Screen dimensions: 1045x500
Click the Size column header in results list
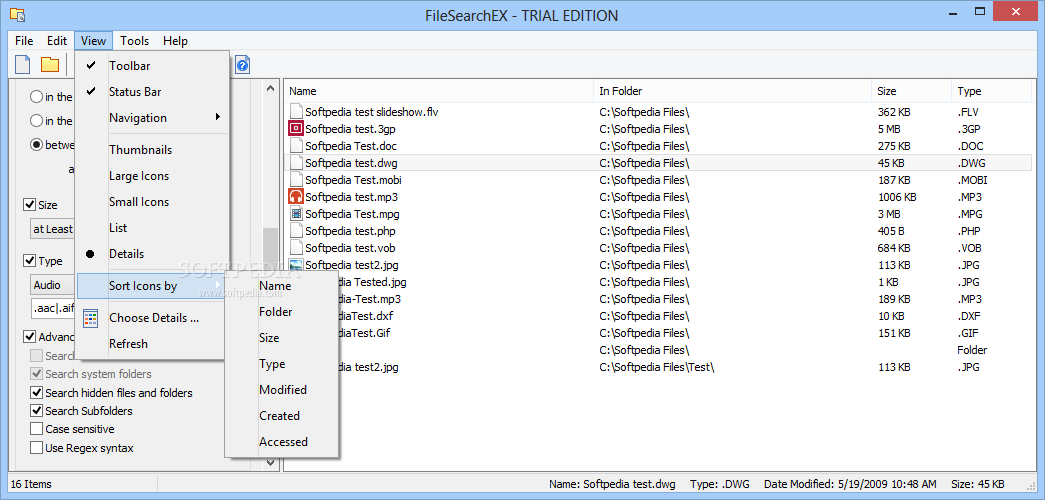(911, 91)
